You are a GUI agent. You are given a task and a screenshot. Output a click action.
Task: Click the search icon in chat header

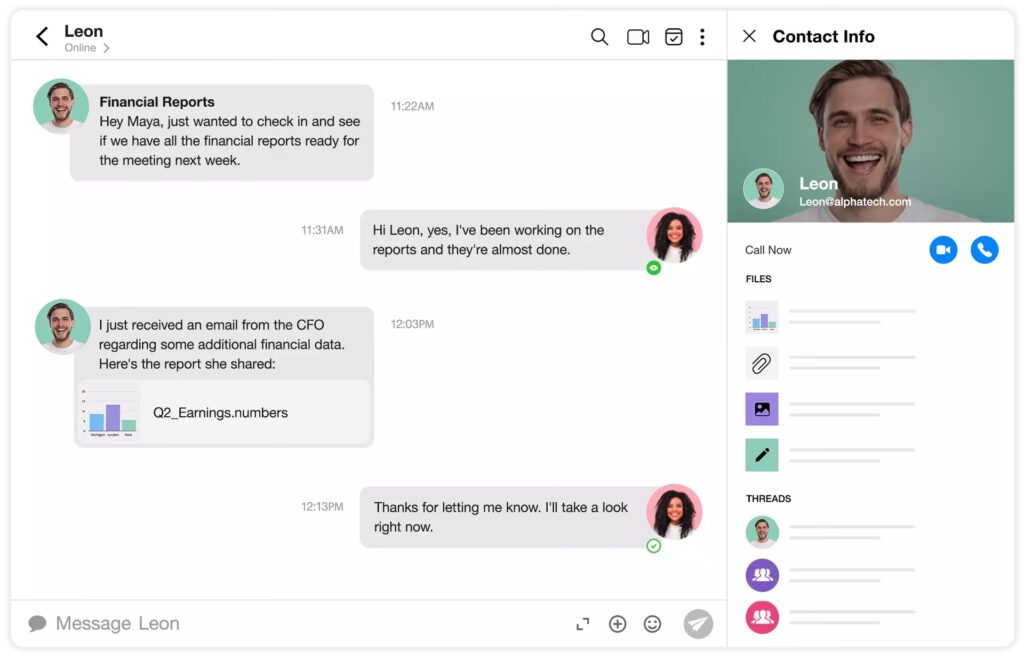point(599,37)
